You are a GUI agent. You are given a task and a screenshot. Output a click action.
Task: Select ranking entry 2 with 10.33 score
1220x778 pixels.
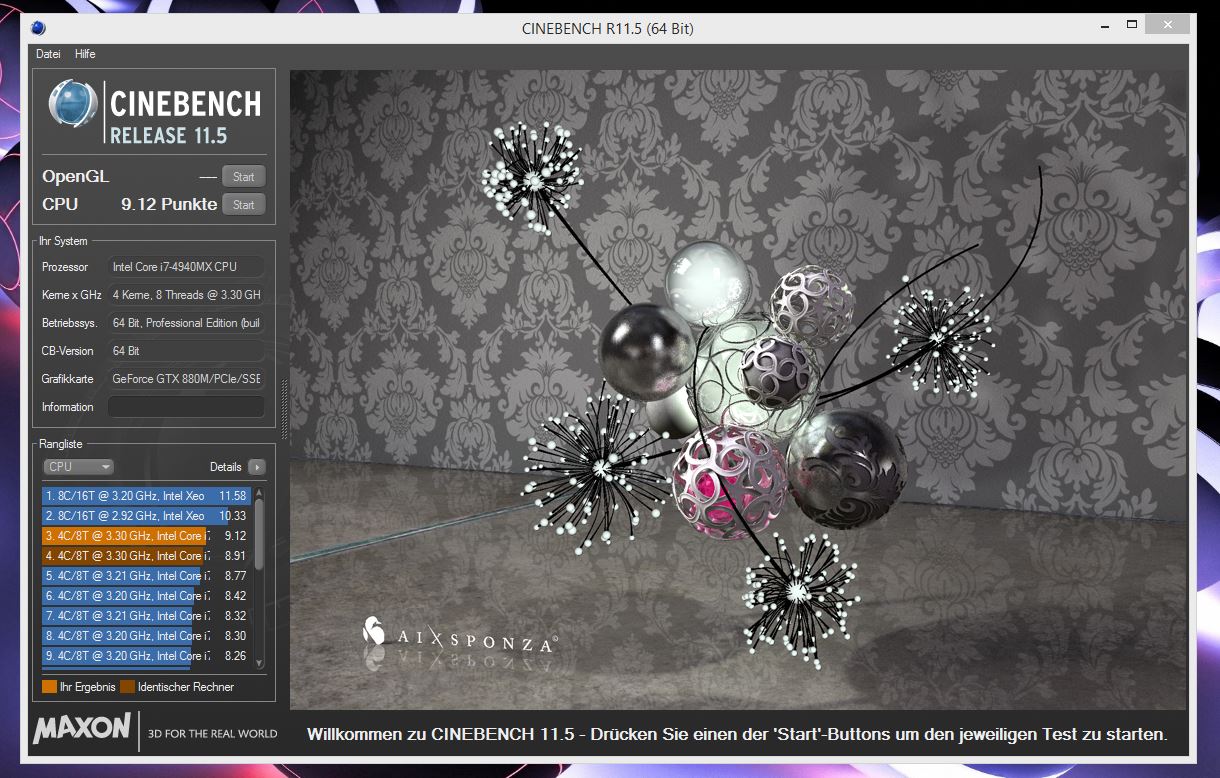[145, 516]
